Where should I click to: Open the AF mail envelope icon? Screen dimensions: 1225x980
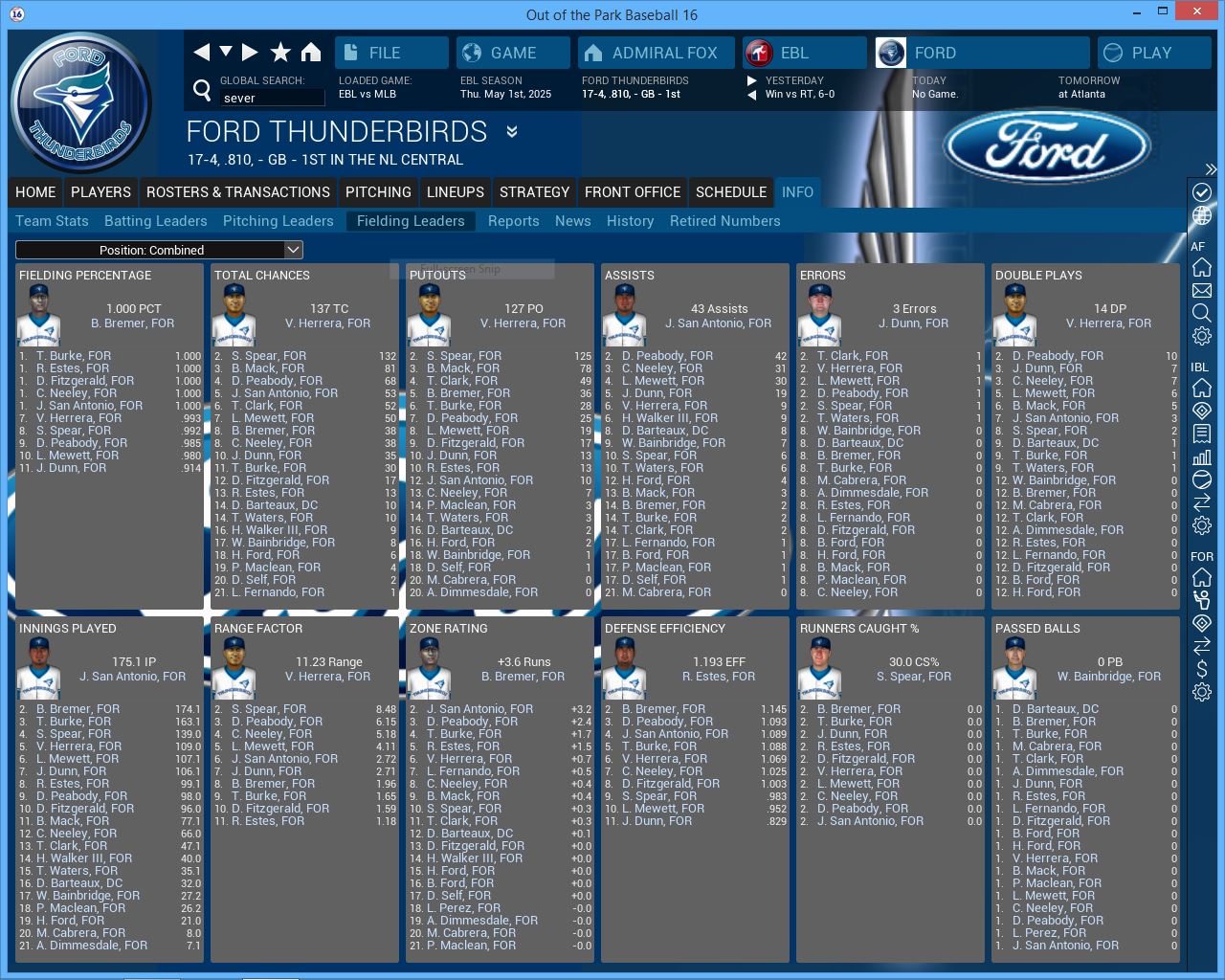click(x=1202, y=290)
